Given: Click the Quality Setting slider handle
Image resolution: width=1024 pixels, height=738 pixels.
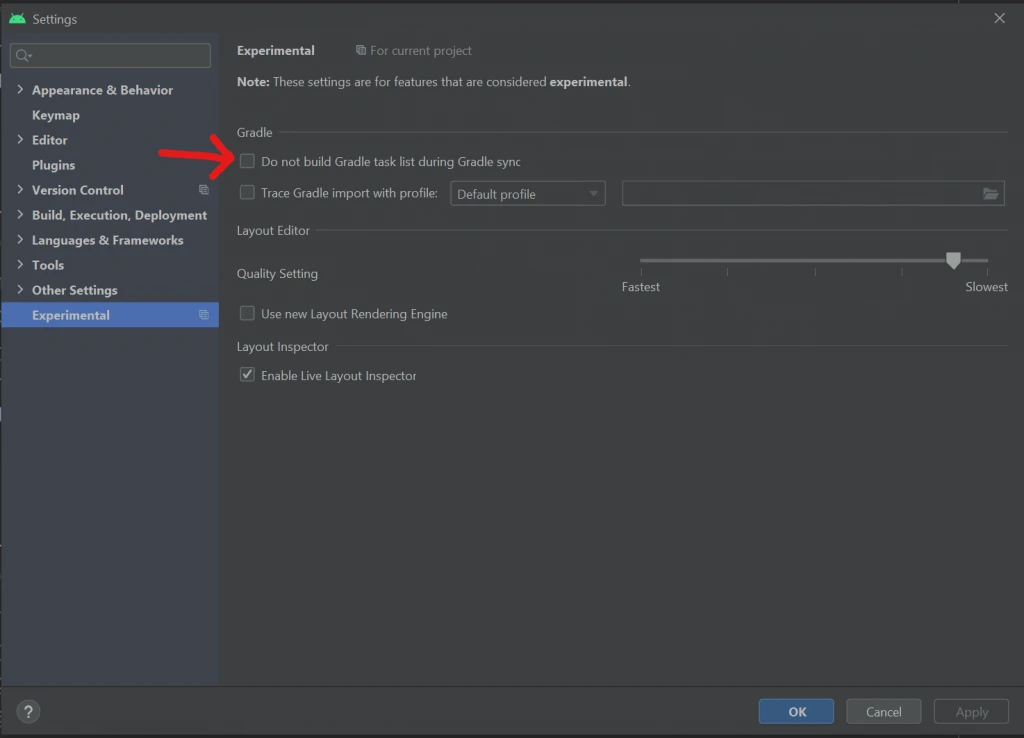Looking at the screenshot, I should pyautogui.click(x=952, y=259).
